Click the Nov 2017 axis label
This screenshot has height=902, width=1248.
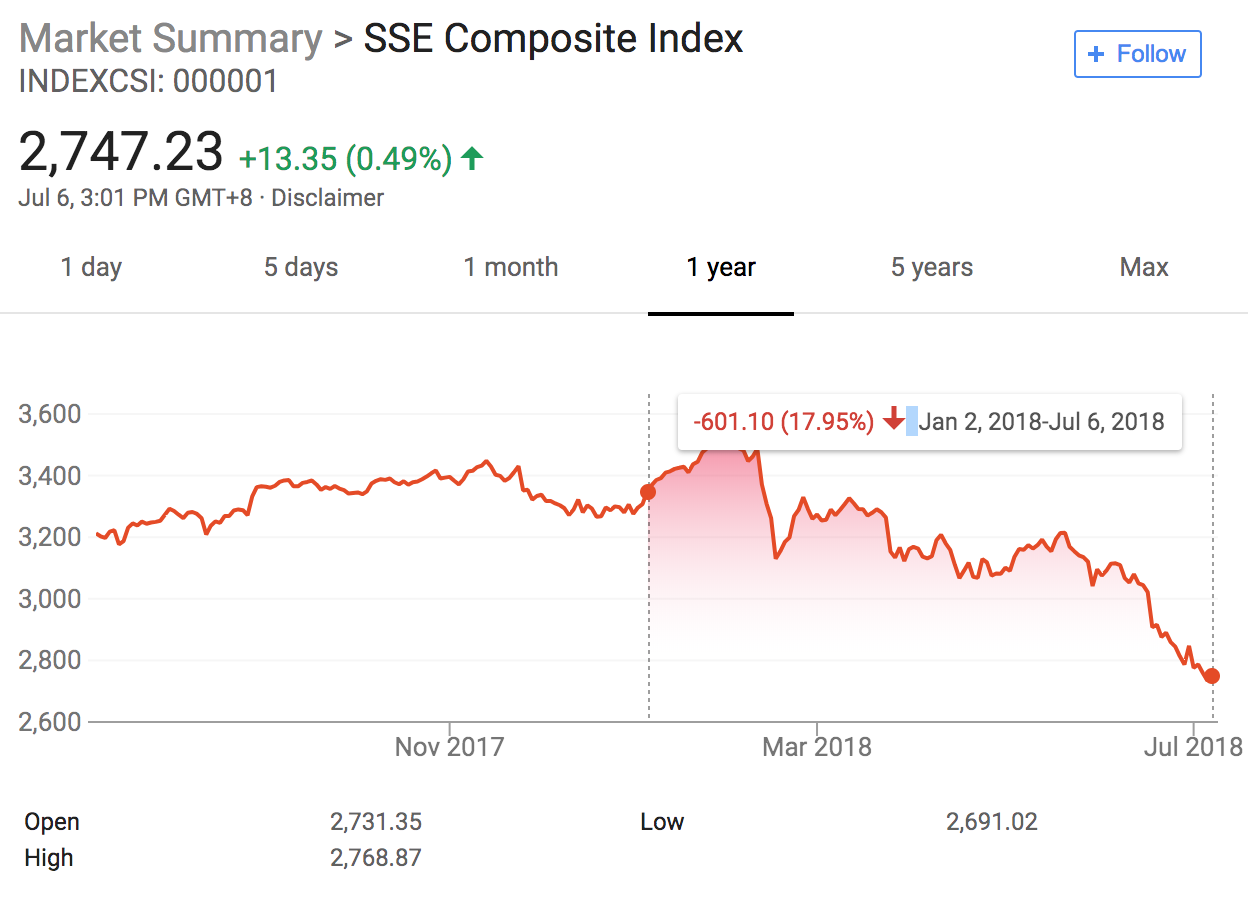(450, 747)
